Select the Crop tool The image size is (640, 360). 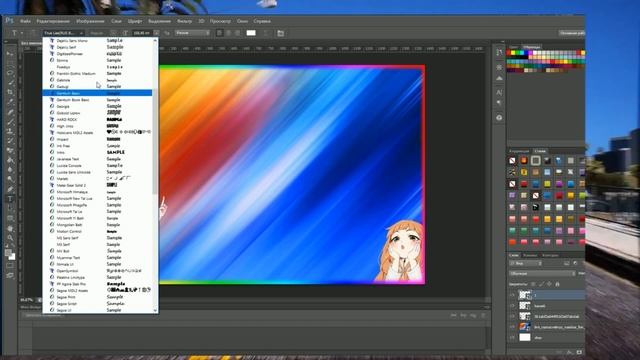10,93
